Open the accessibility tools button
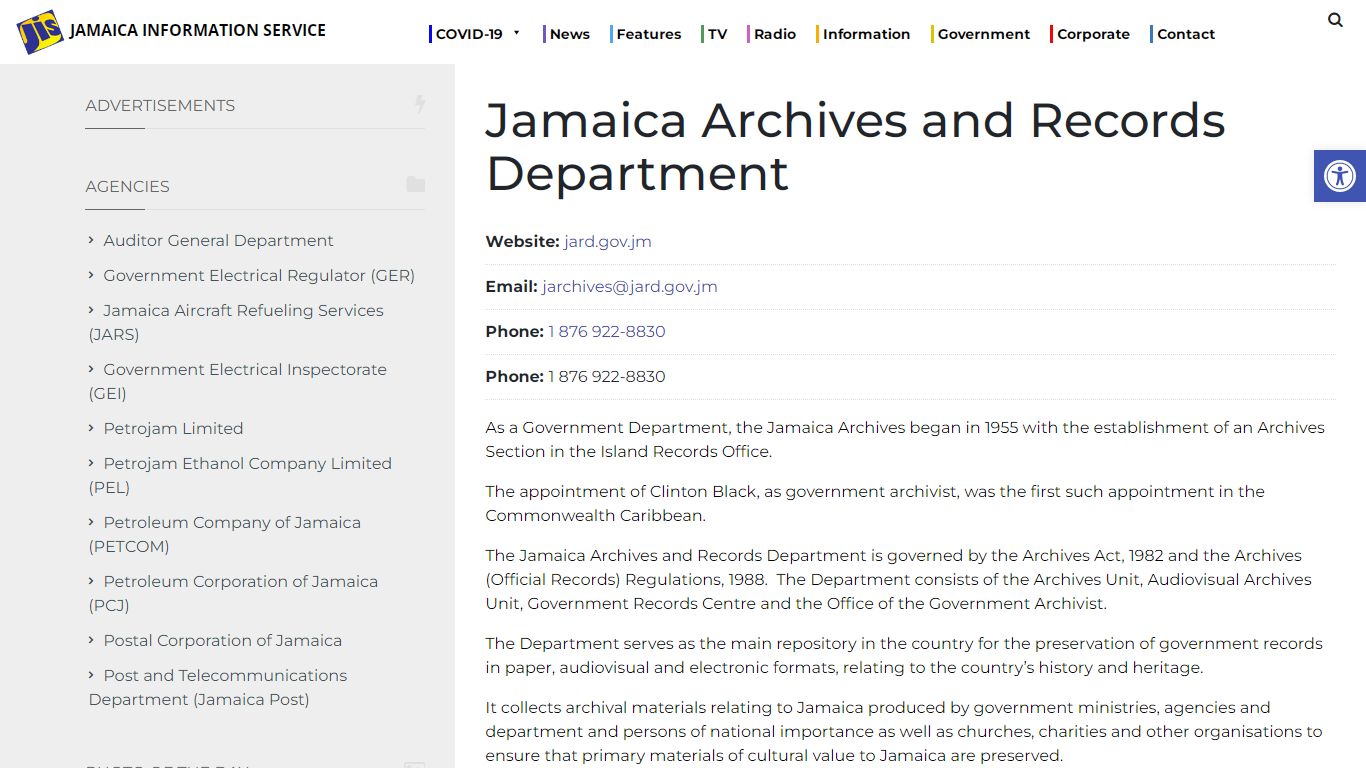 click(x=1340, y=176)
